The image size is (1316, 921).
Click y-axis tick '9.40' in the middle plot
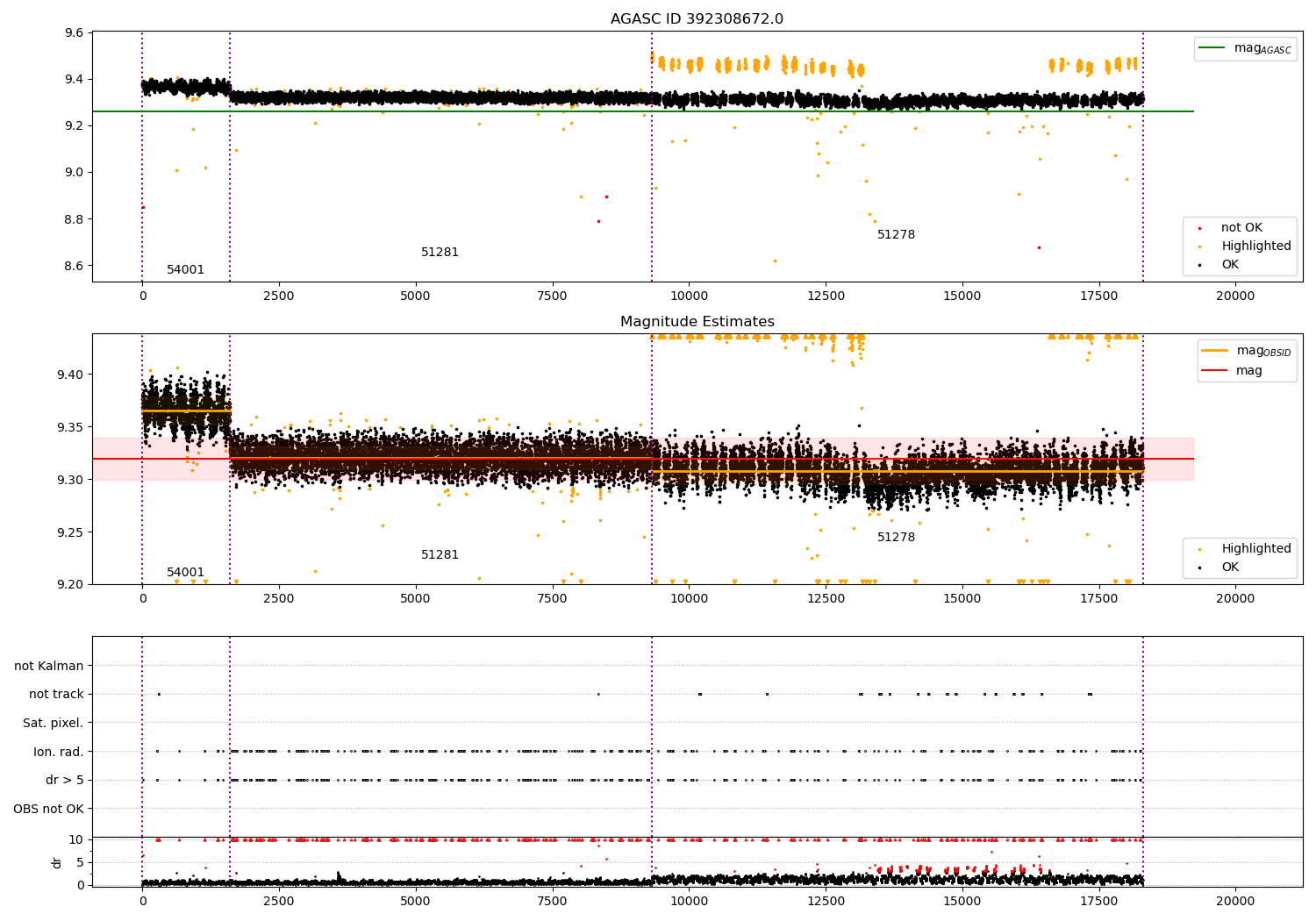pyautogui.click(x=71, y=375)
